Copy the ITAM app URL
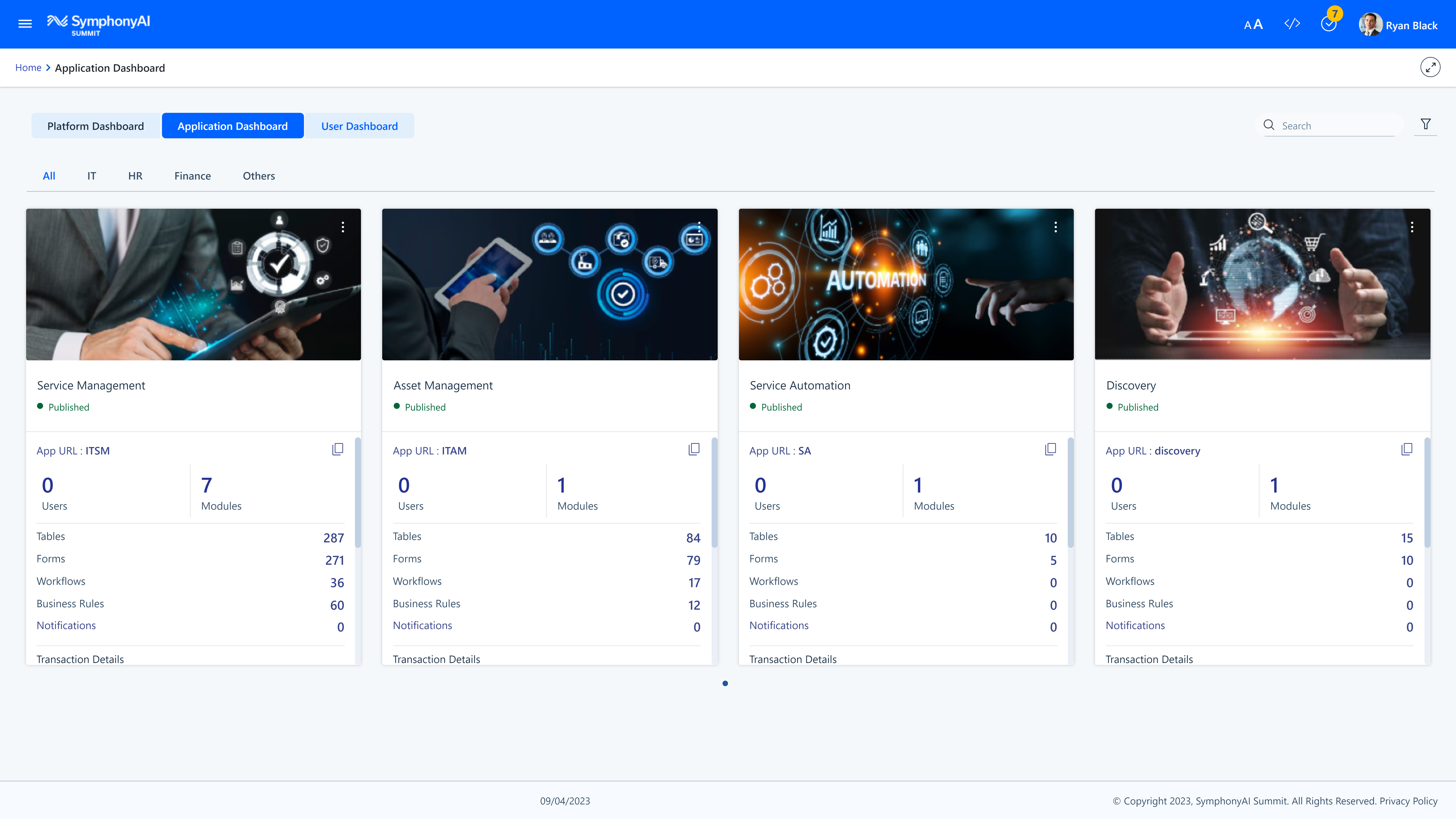 [694, 449]
